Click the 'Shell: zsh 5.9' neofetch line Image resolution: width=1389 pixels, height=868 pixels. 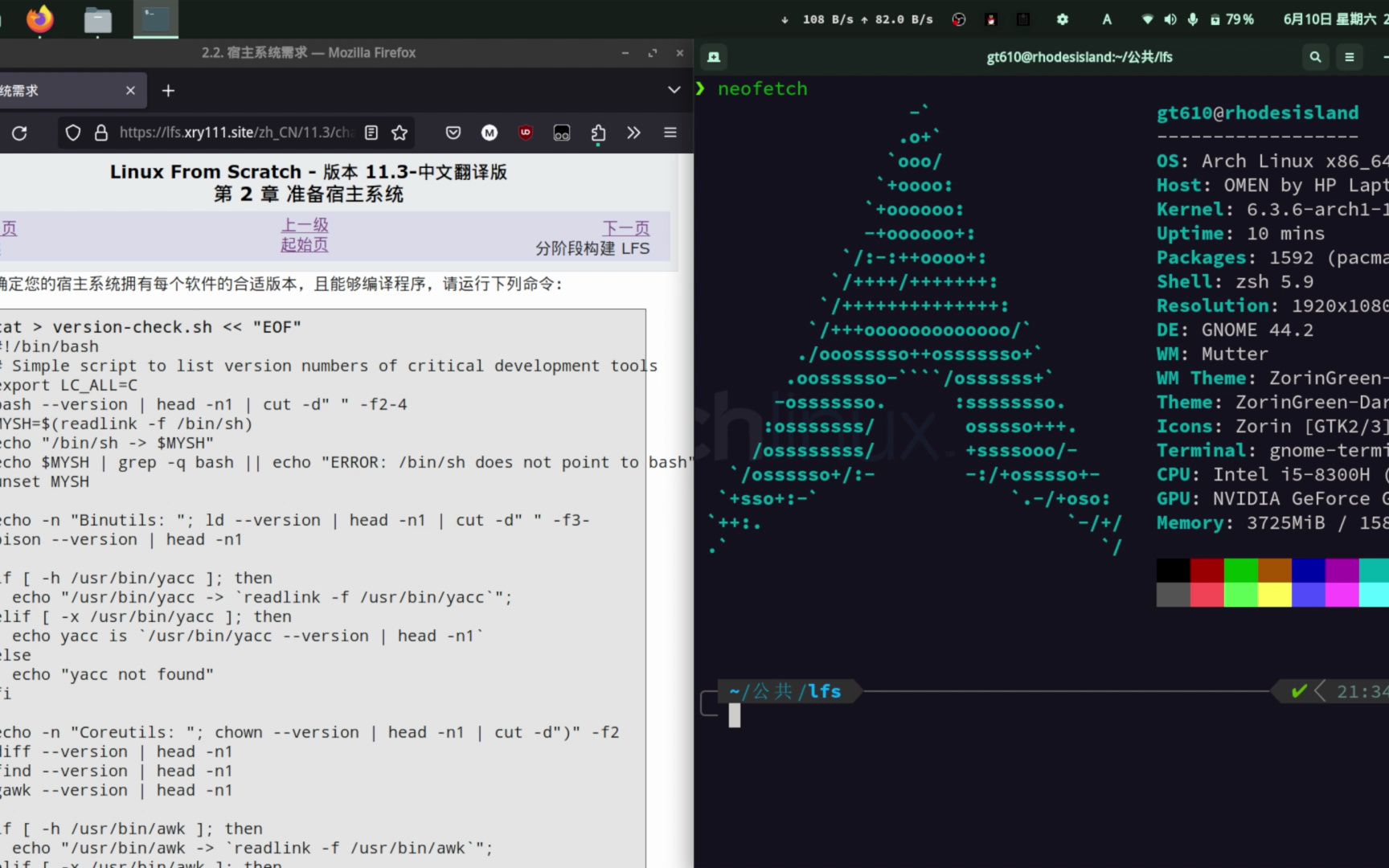click(1235, 281)
